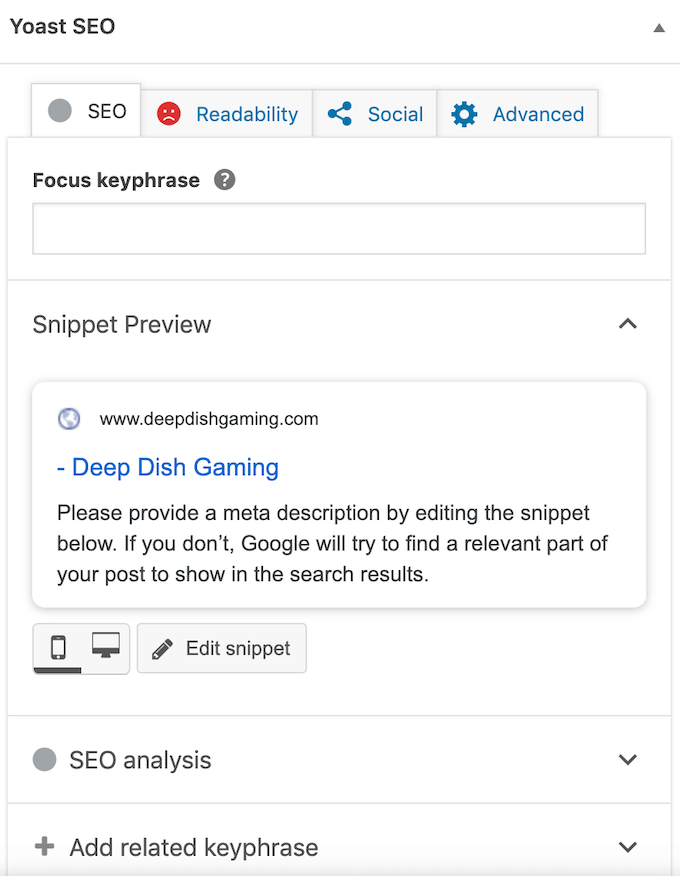Click the '- Deep Dish Gaming' snippet title
The width and height of the screenshot is (680, 876).
168,467
